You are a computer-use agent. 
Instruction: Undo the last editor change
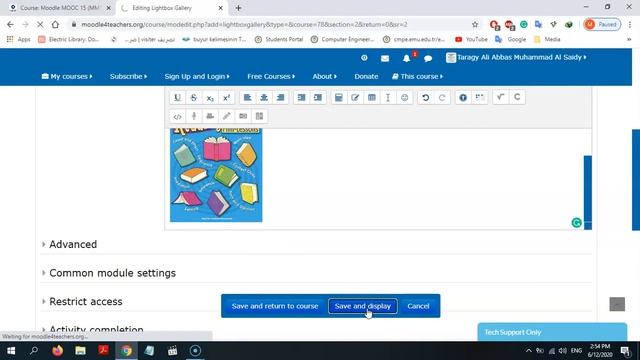(x=425, y=98)
